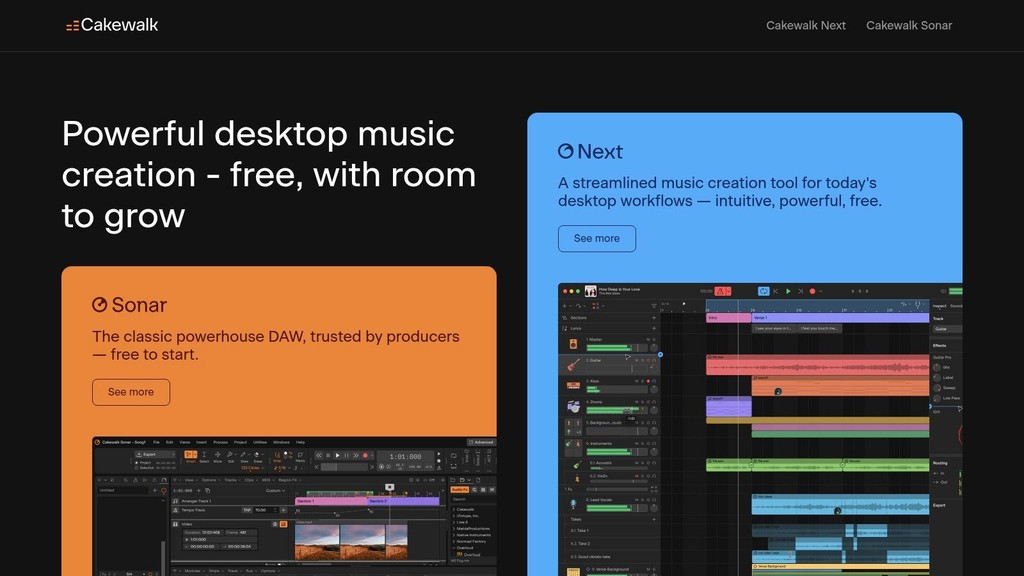Expand the Native Instruments plugin category

pos(474,533)
